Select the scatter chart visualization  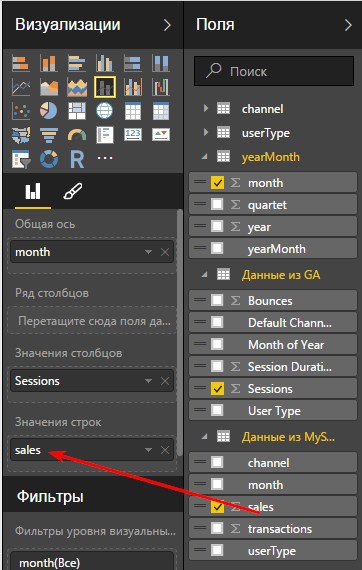pyautogui.click(x=21, y=111)
